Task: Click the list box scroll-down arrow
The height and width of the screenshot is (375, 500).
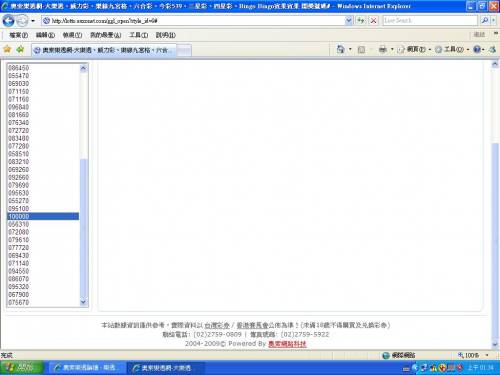Action: pos(83,302)
